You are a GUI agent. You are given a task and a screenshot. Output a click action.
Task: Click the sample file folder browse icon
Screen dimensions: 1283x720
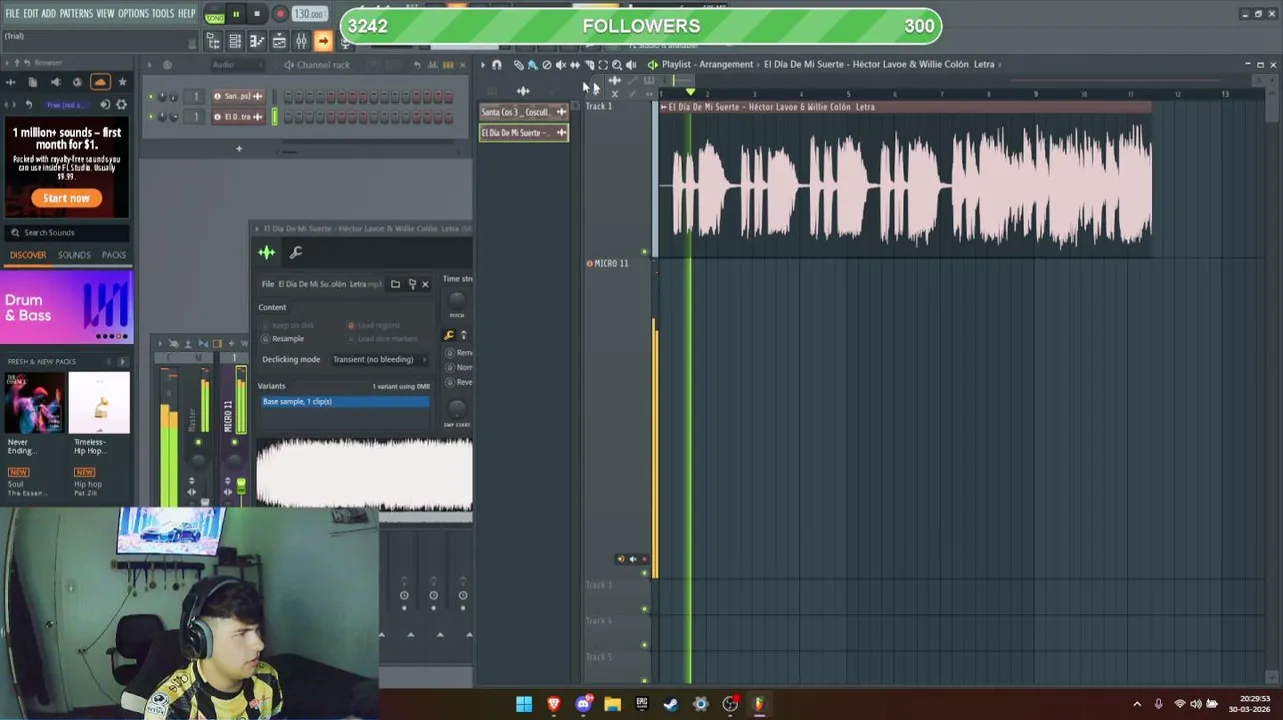[x=395, y=284]
